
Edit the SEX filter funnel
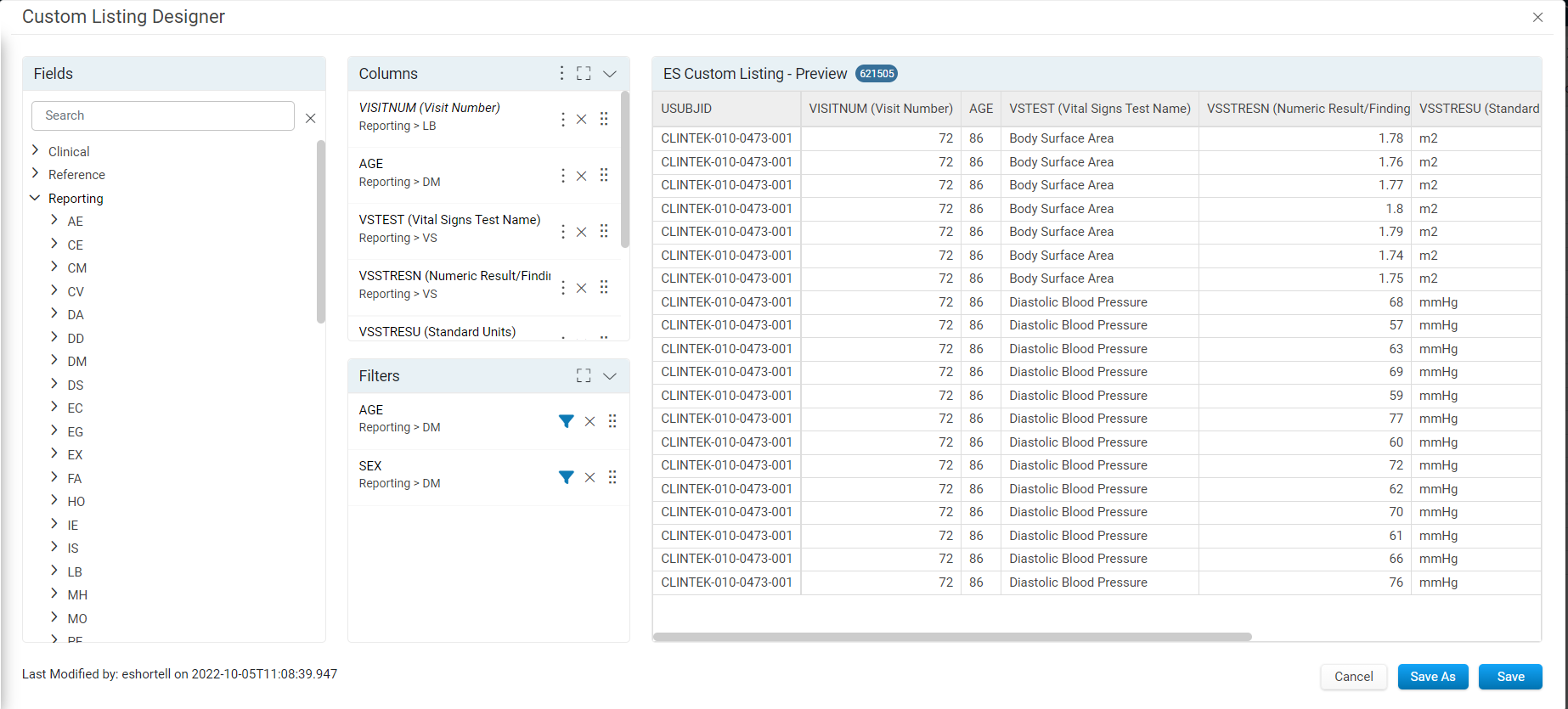[x=566, y=477]
